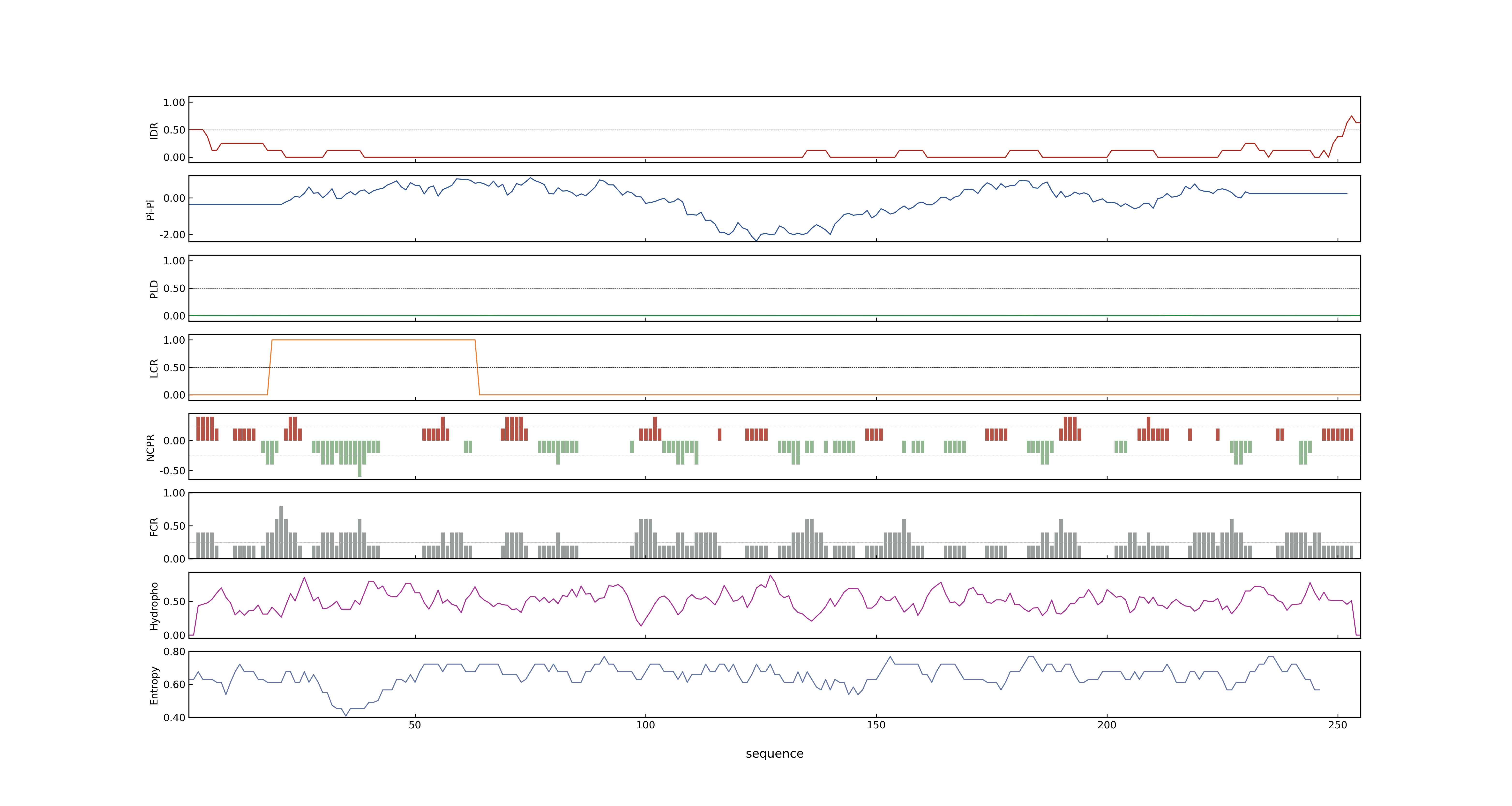Click the x-axis tick label 150

coord(876,725)
